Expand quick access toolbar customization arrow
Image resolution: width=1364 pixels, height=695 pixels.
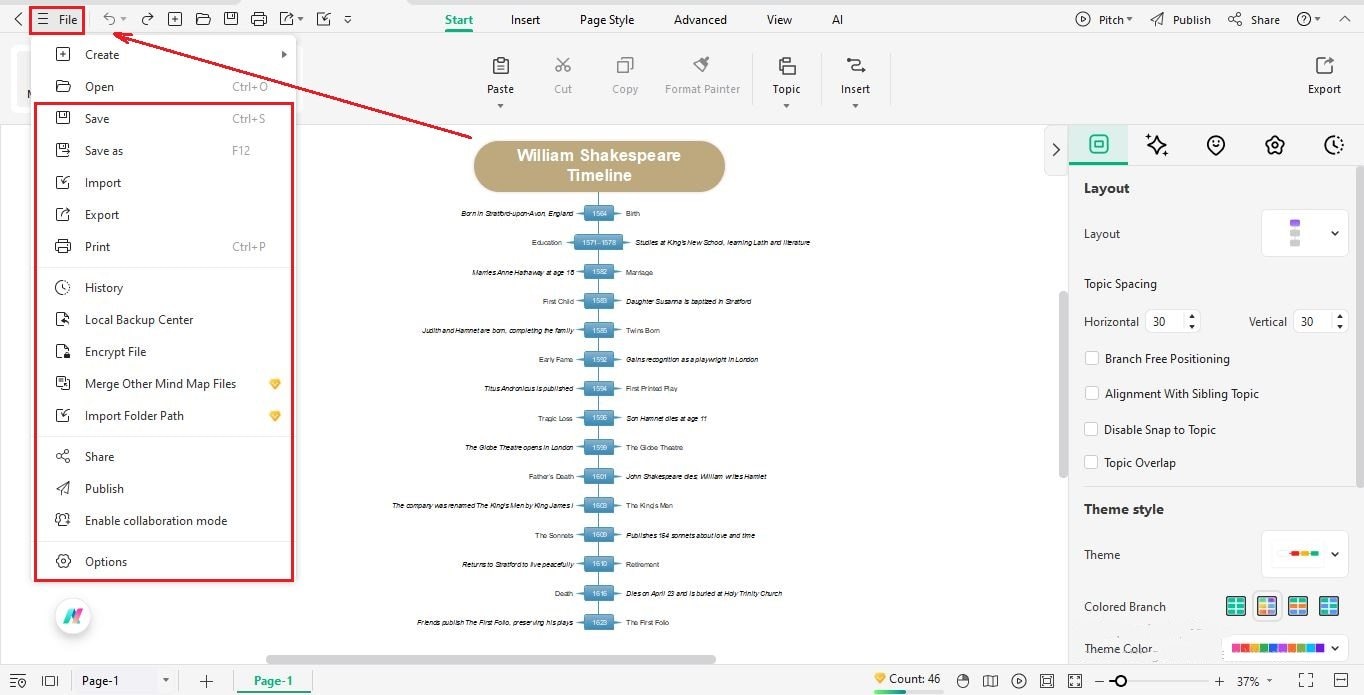coord(347,19)
